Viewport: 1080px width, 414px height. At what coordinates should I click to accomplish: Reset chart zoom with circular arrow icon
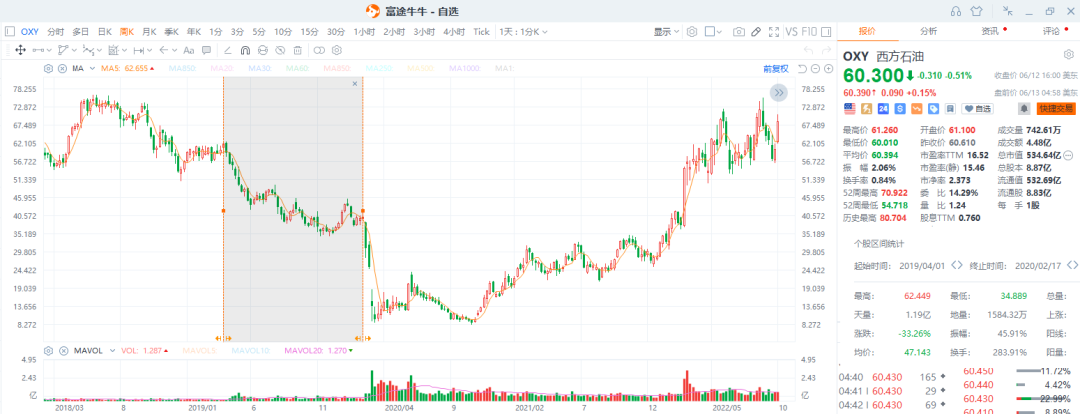[x=802, y=68]
